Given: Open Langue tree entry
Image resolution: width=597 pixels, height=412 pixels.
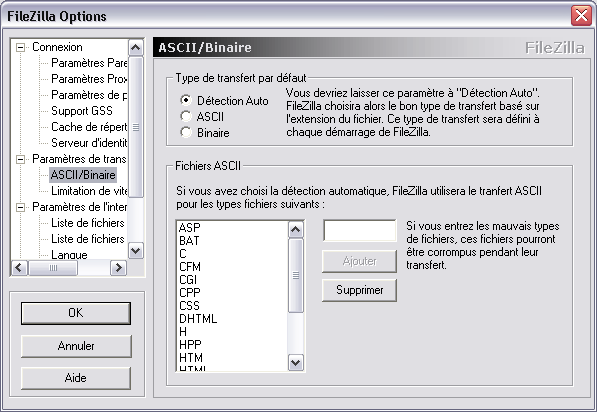Looking at the screenshot, I should coord(69,254).
